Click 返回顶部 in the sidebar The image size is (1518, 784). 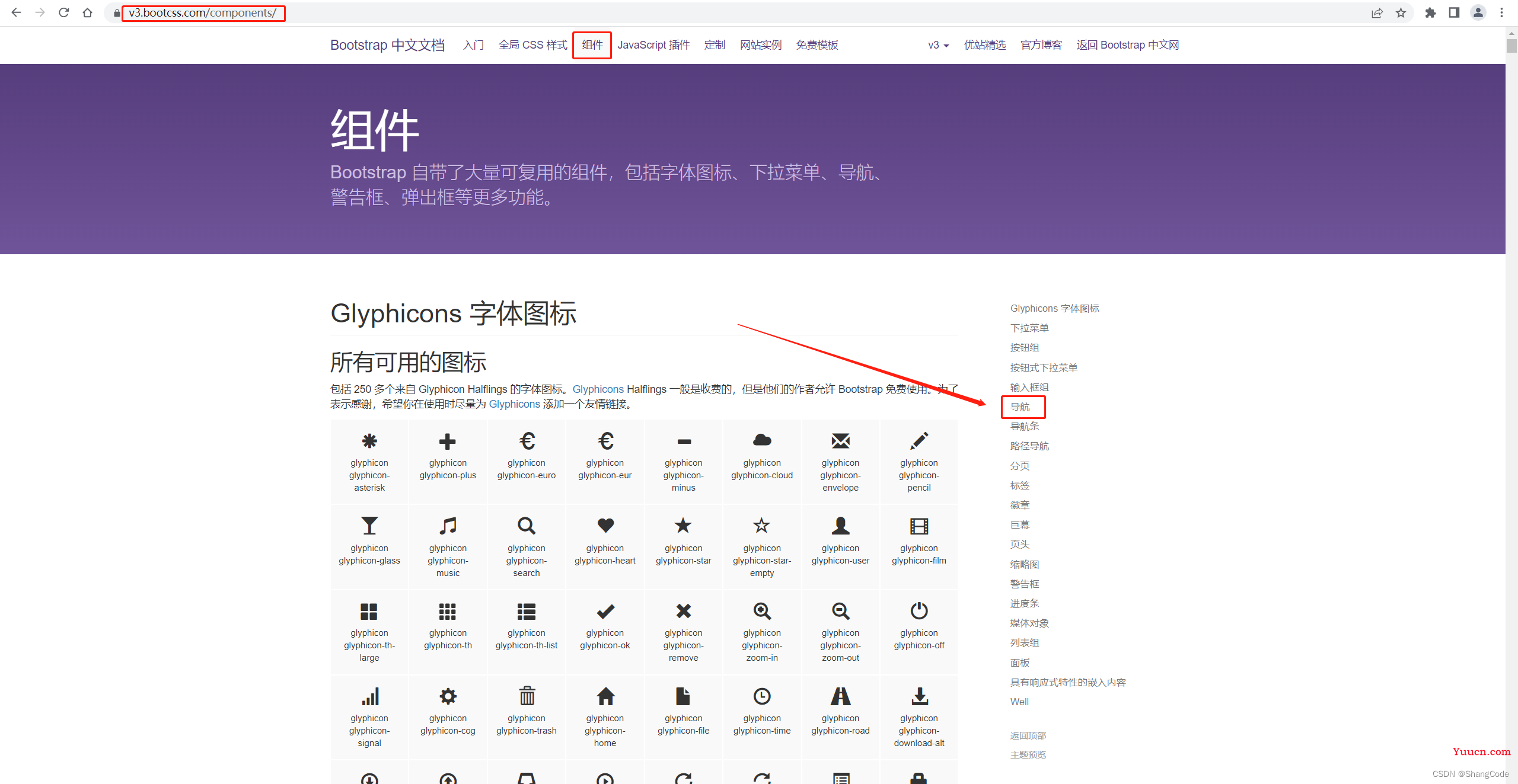click(x=1028, y=736)
